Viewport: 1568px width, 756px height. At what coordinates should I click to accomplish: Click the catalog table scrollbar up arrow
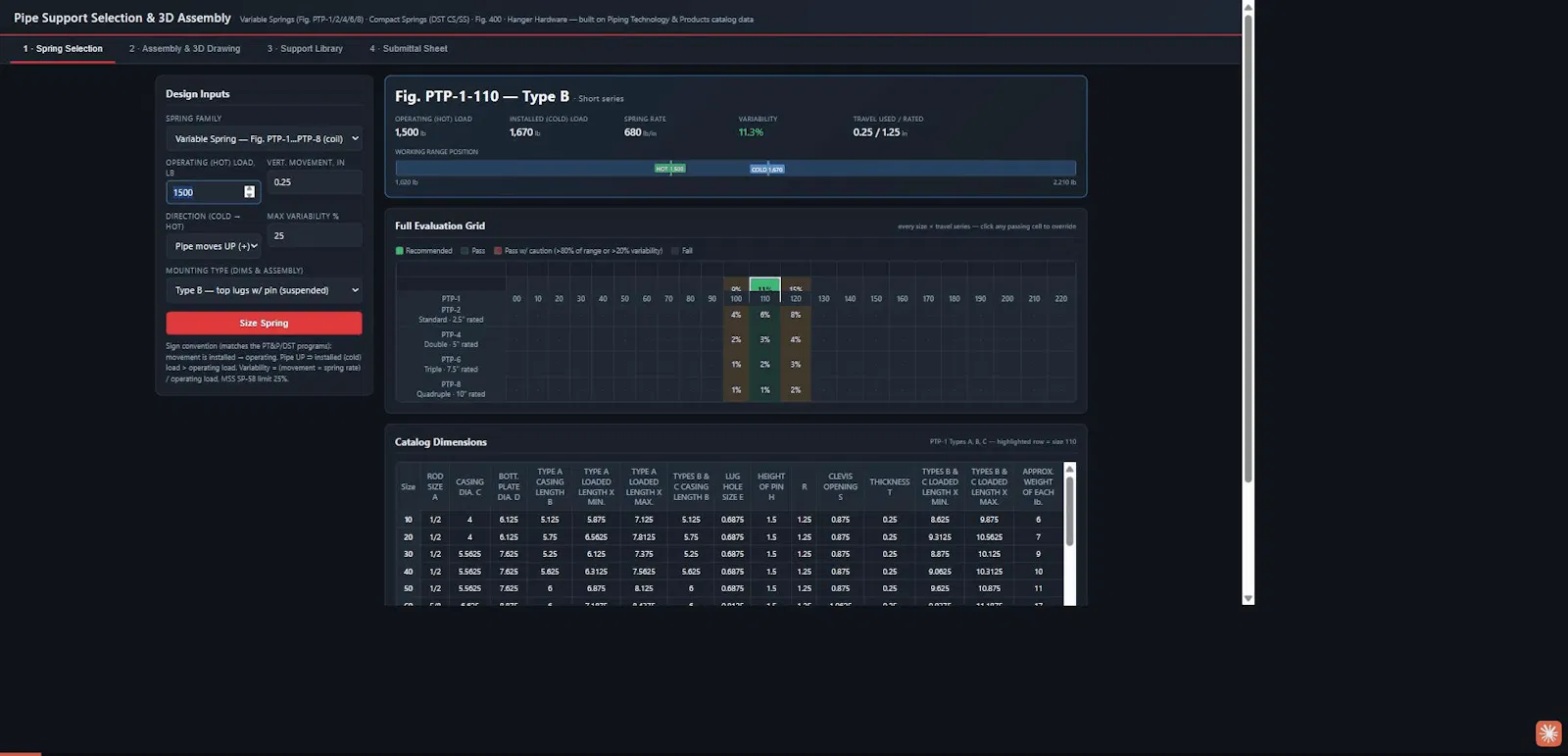pos(1069,469)
